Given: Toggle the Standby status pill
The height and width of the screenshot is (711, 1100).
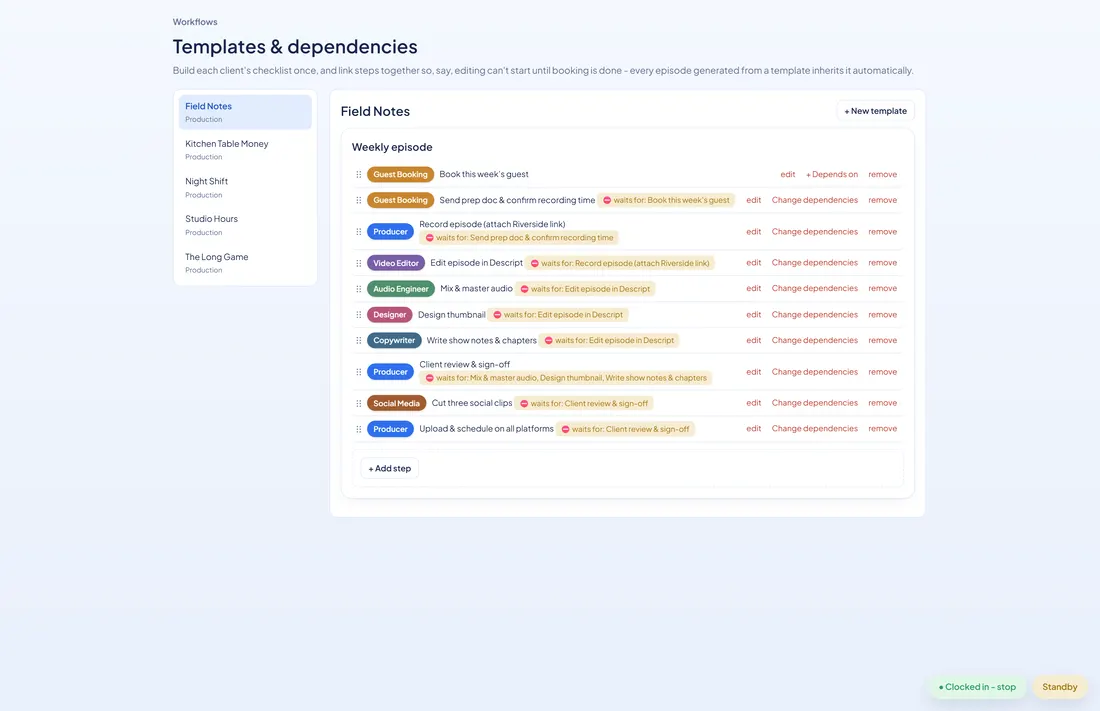Looking at the screenshot, I should (x=1059, y=687).
